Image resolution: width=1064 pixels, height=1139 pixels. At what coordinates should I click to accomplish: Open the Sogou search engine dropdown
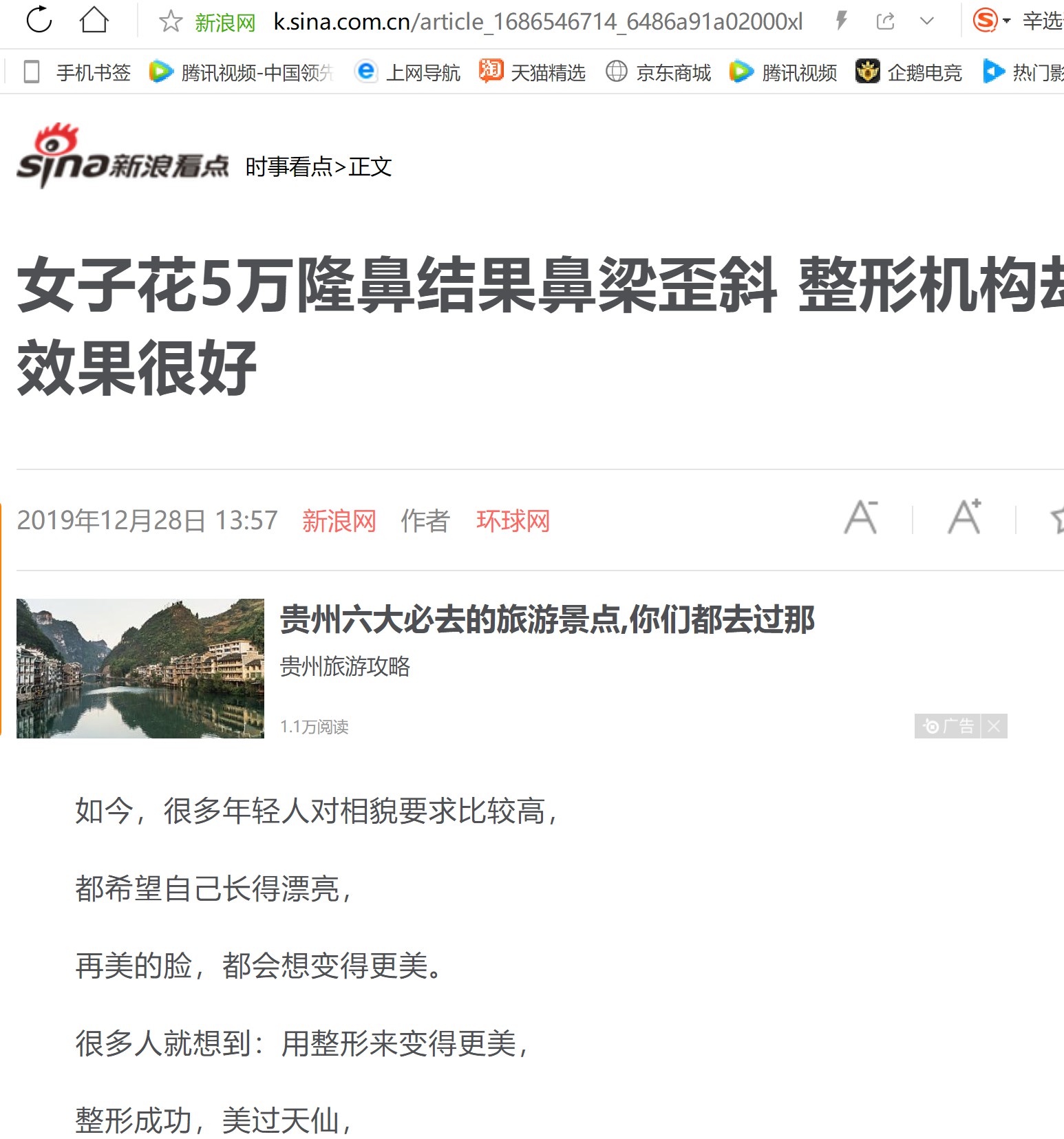pyautogui.click(x=992, y=21)
